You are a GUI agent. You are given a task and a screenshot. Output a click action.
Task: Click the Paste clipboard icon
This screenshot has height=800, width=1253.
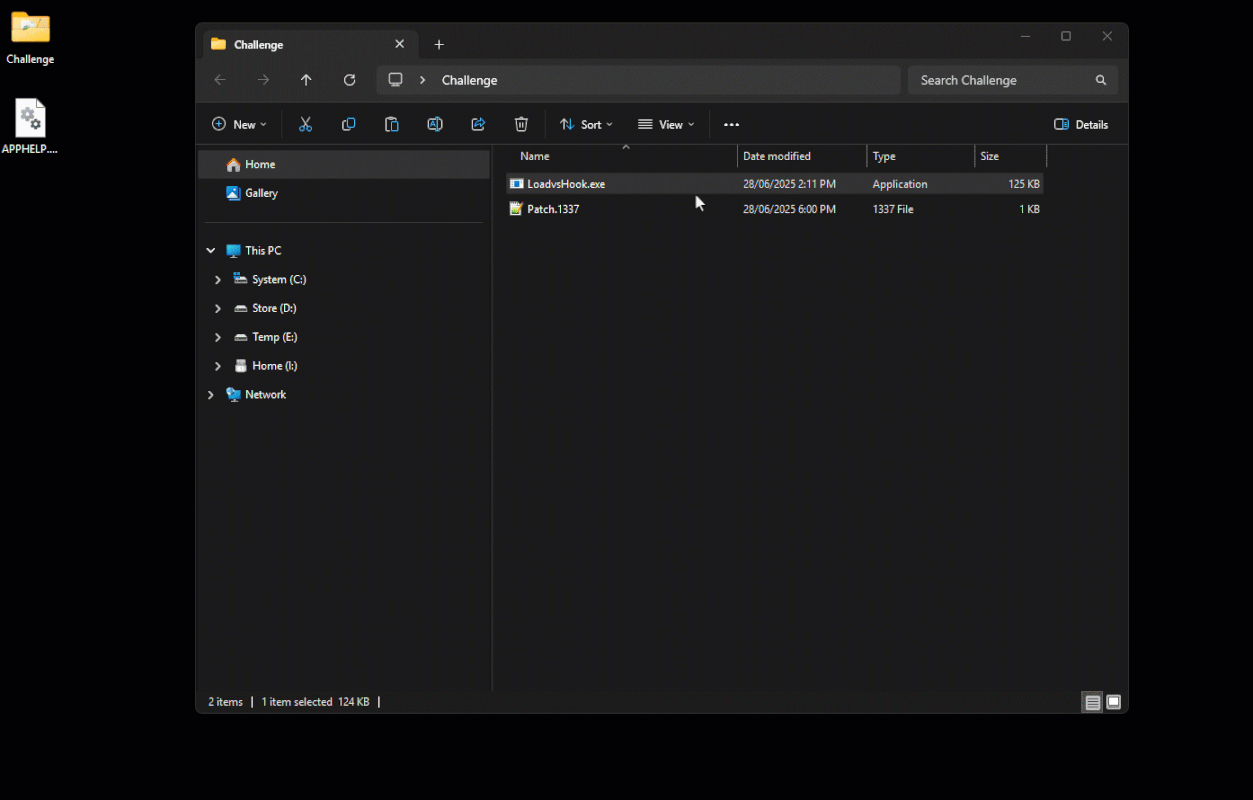pyautogui.click(x=392, y=124)
